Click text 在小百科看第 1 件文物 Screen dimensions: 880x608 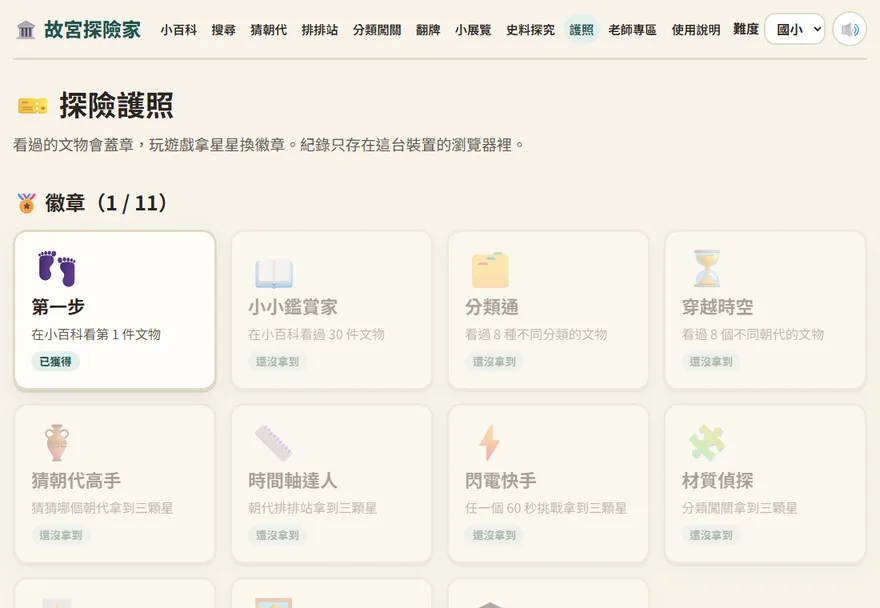pos(96,335)
